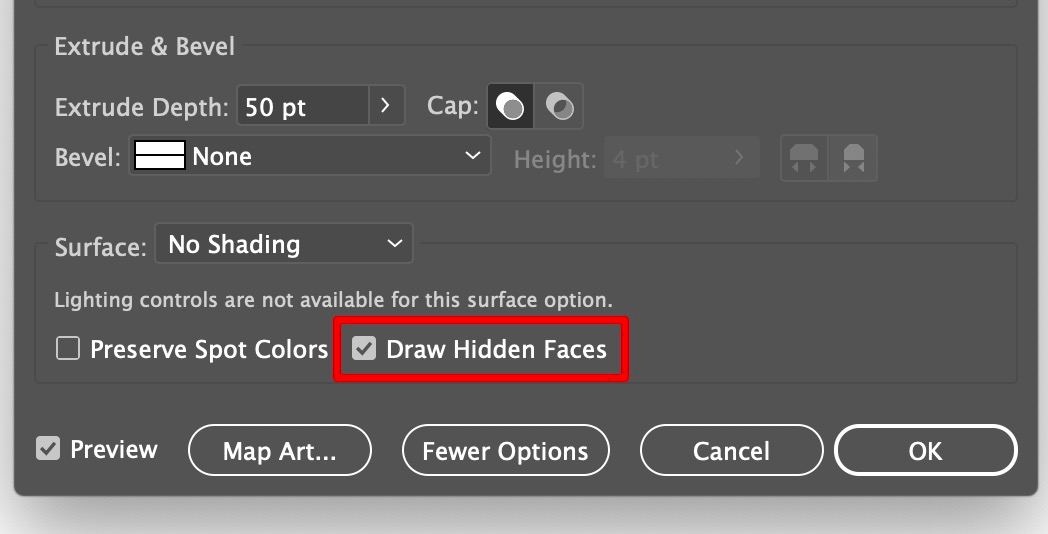Expand the Extrude Depth slider arrow
This screenshot has height=534, width=1048.
[x=386, y=105]
